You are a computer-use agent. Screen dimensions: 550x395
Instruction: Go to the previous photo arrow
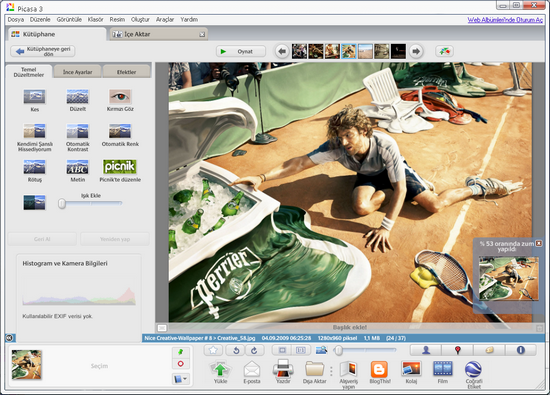(282, 51)
